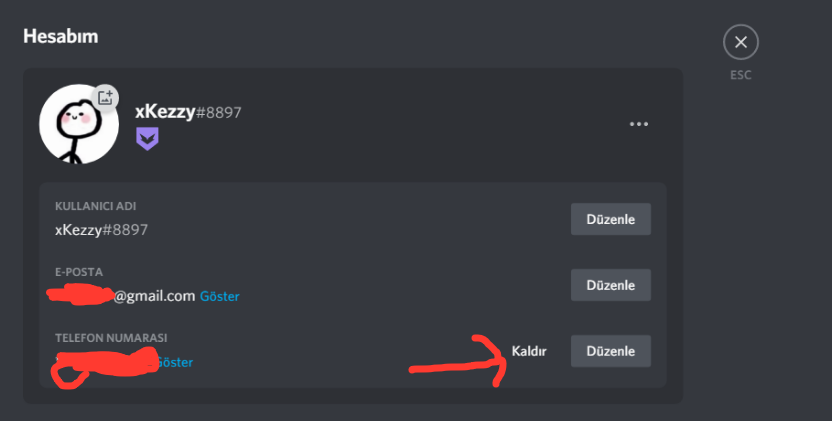Click the KULLANICI ADI field label
Viewport: 832px width, 421px height.
95,206
